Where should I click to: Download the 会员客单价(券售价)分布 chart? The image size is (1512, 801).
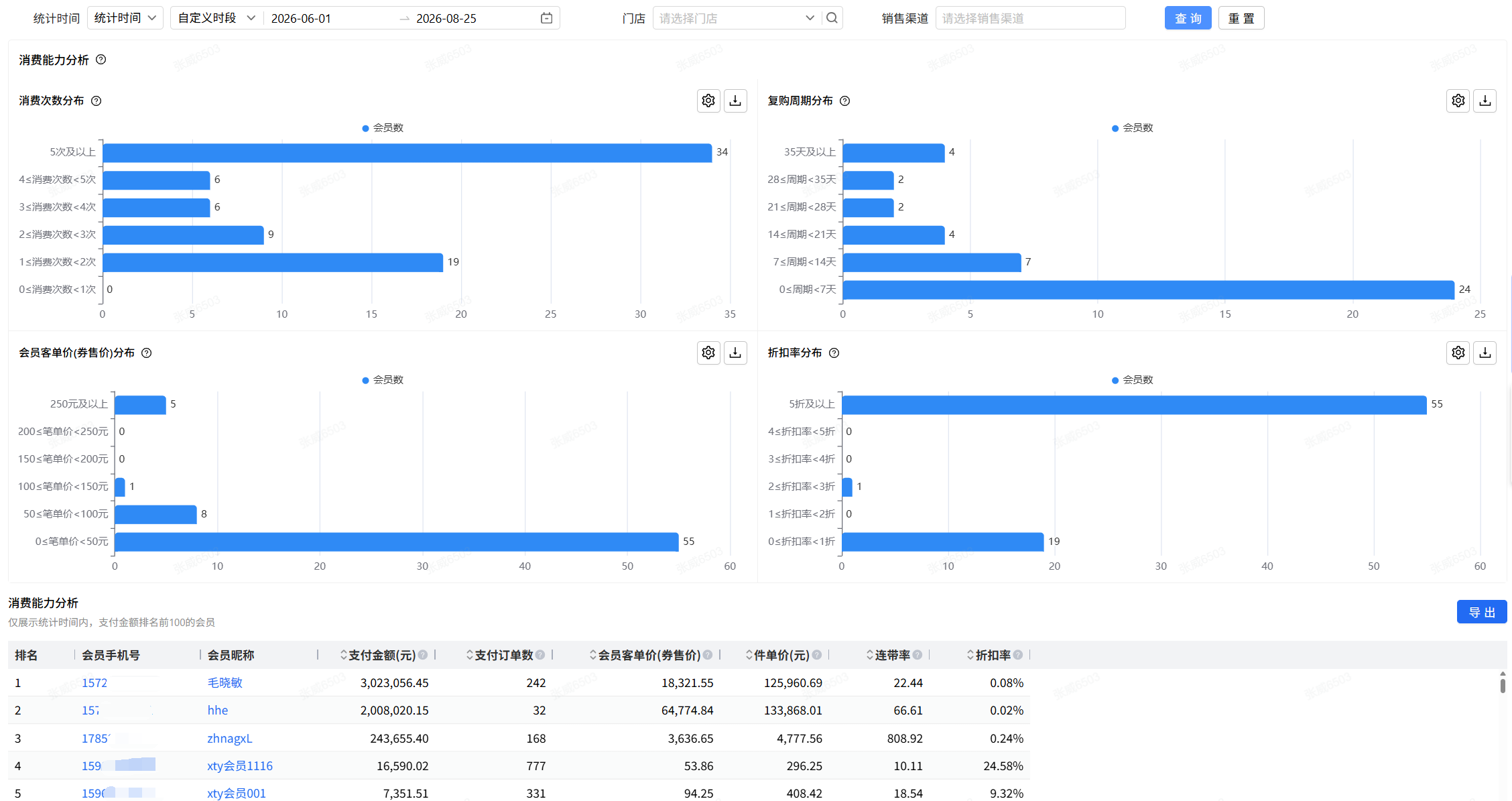[735, 353]
